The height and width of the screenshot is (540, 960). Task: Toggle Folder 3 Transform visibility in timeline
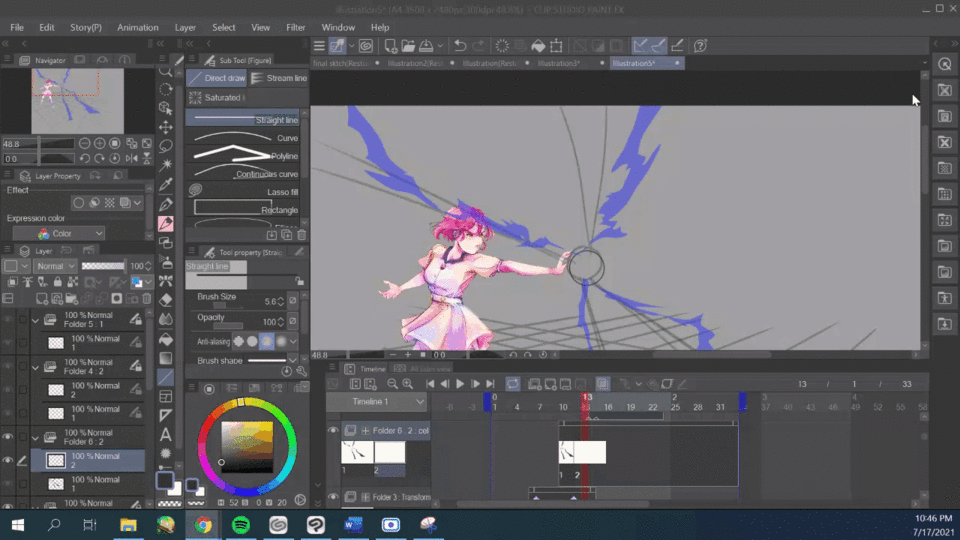(x=333, y=497)
